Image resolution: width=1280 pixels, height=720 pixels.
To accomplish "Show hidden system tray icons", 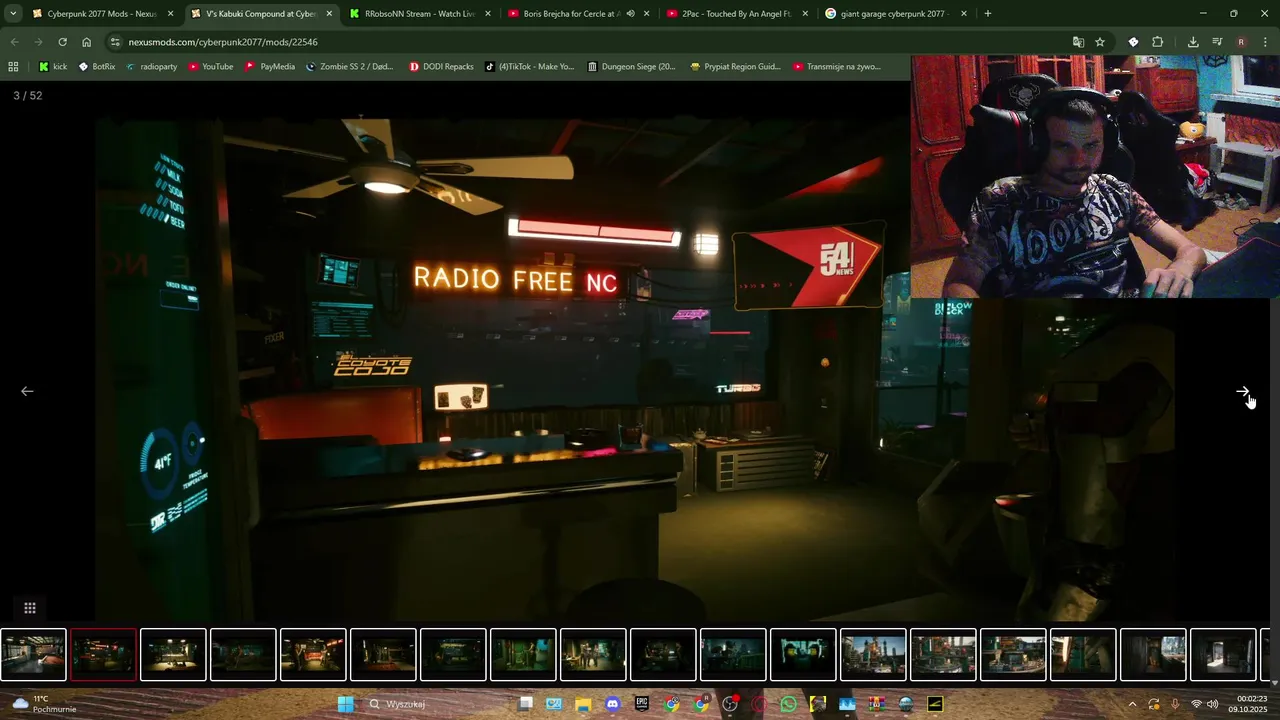I will point(1133,704).
